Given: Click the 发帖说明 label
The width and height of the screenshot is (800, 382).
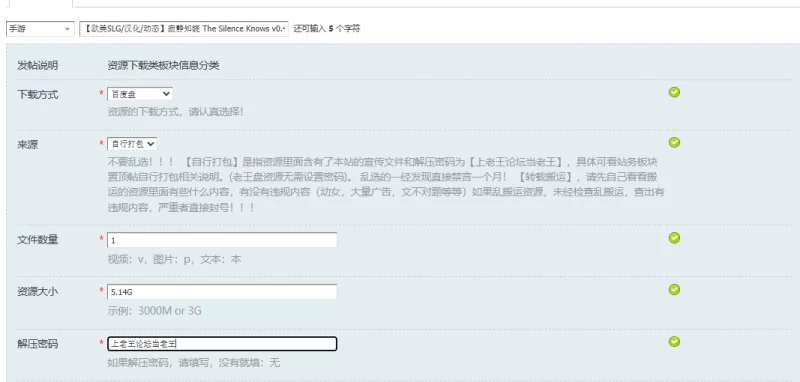Looking at the screenshot, I should (38, 65).
